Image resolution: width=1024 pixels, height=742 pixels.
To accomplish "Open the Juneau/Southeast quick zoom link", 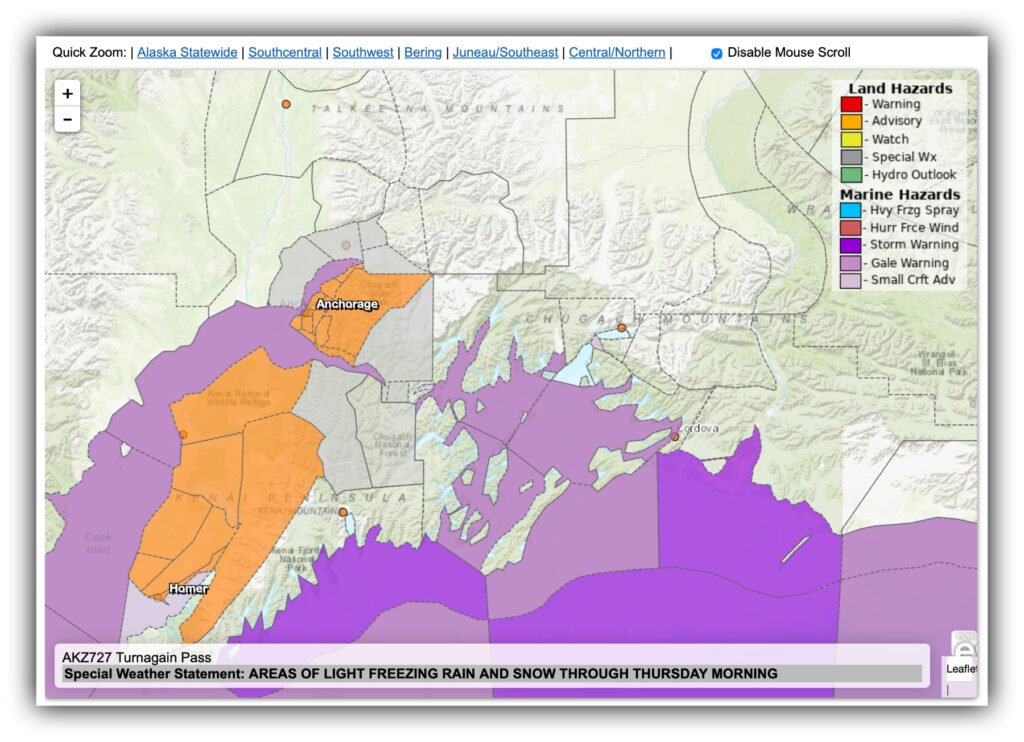I will pyautogui.click(x=505, y=53).
